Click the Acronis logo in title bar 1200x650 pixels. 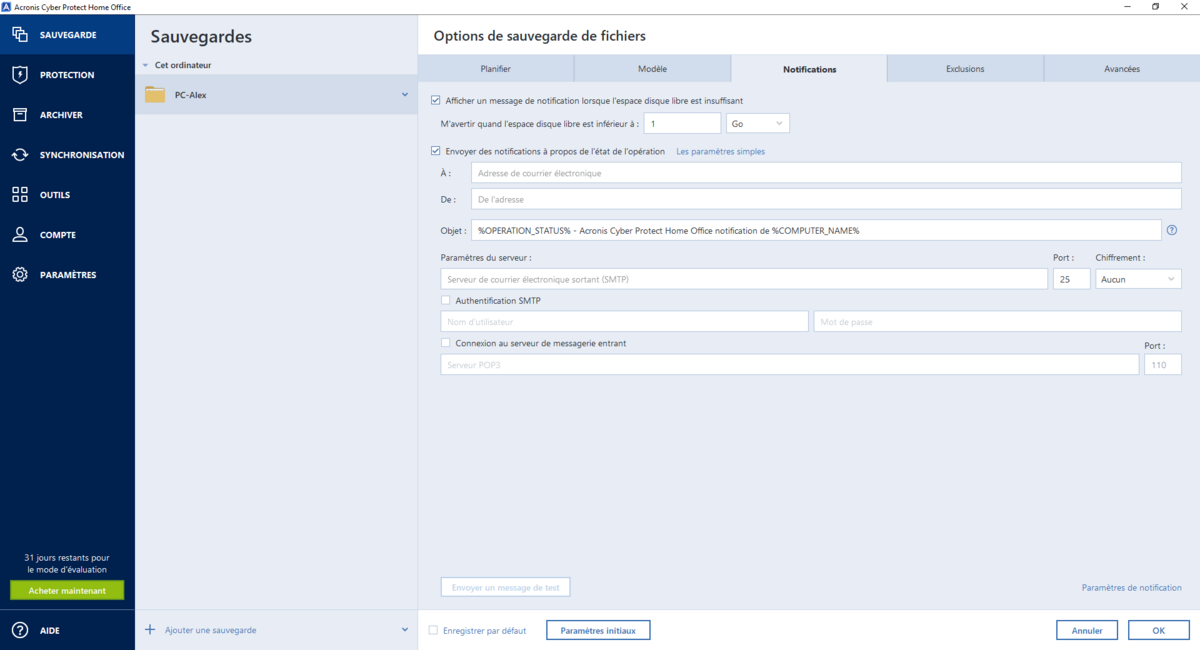tap(6, 6)
